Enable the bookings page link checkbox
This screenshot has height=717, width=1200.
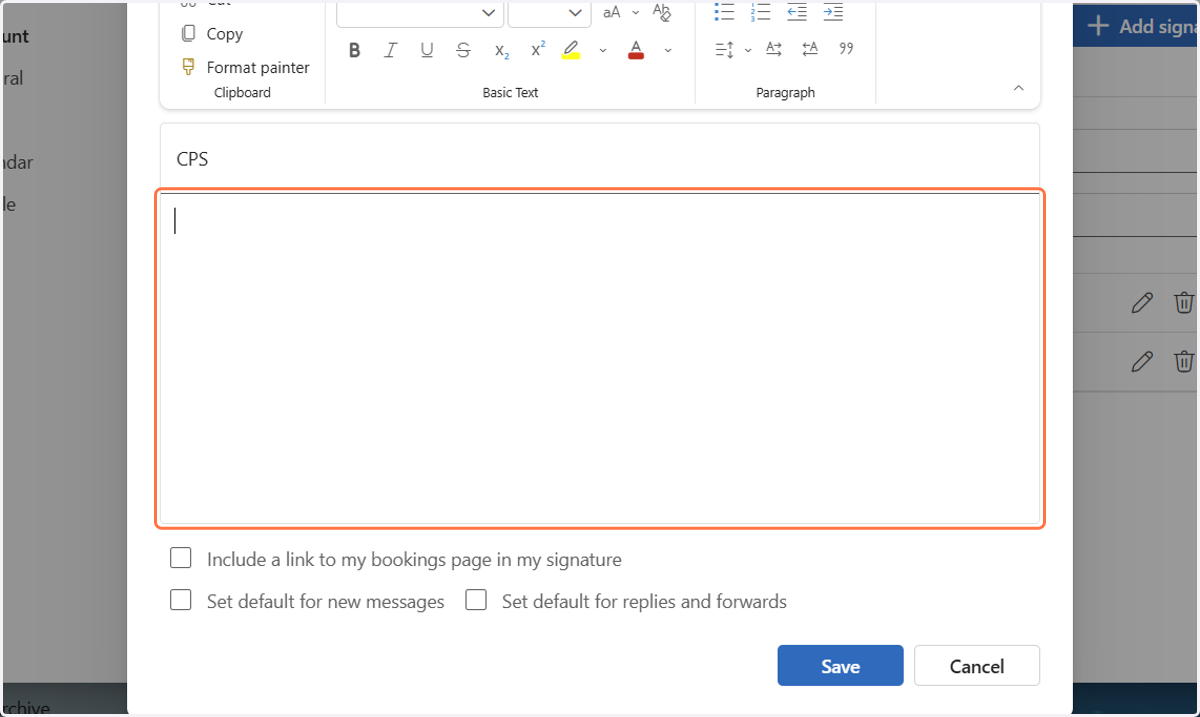coord(181,558)
